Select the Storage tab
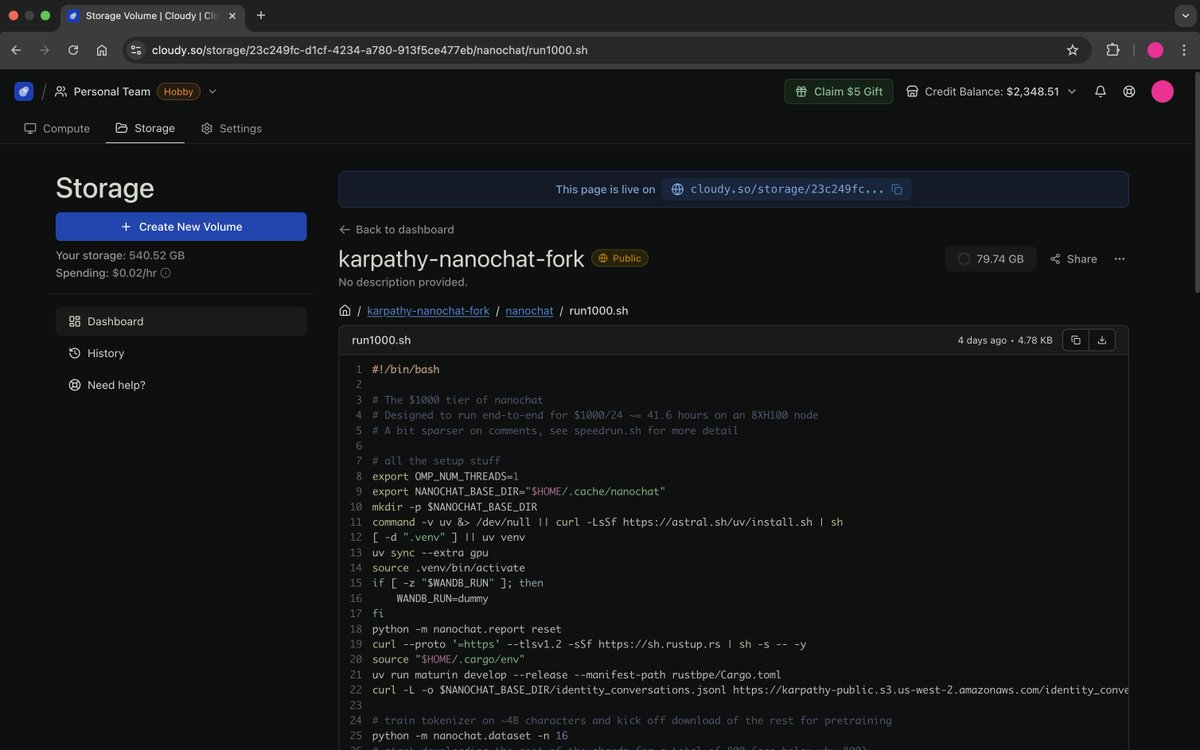The height and width of the screenshot is (750, 1200). pyautogui.click(x=145, y=128)
